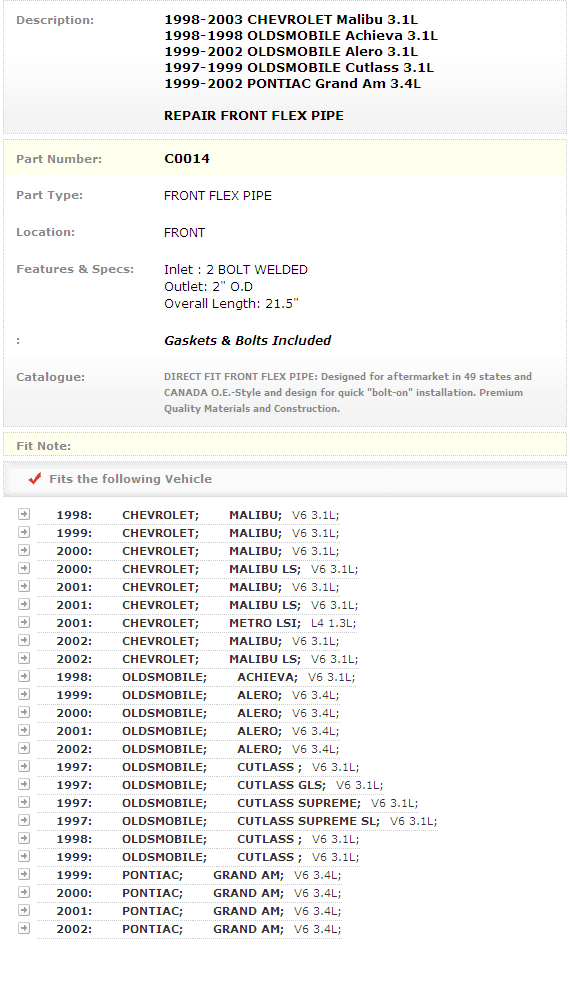Click the 'Part Number:' label
570x997 pixels.
pyautogui.click(x=59, y=159)
